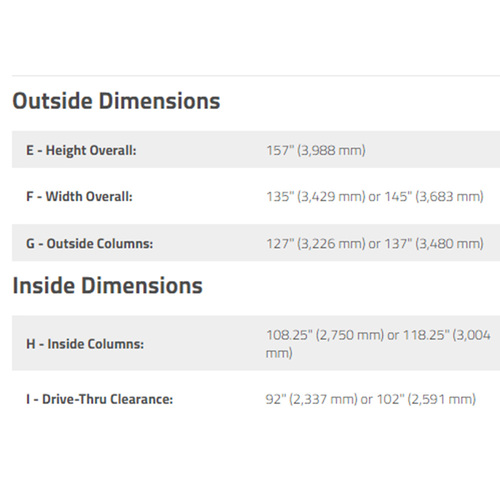Click the shaded Inside Columns row

256,343
